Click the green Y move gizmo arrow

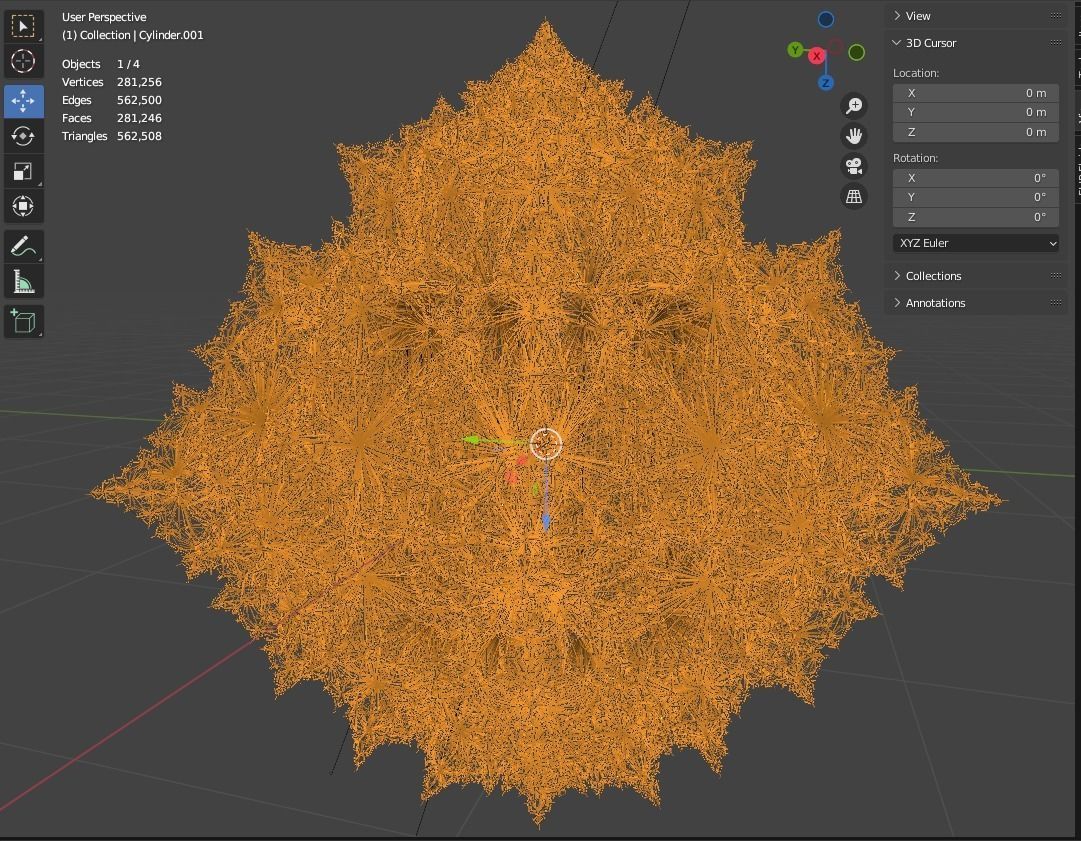472,439
